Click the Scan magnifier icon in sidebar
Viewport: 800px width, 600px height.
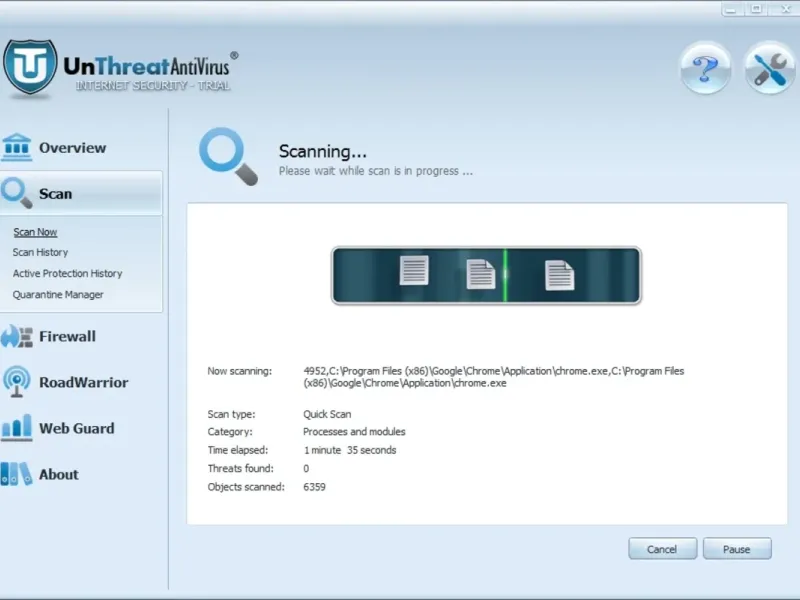point(16,193)
